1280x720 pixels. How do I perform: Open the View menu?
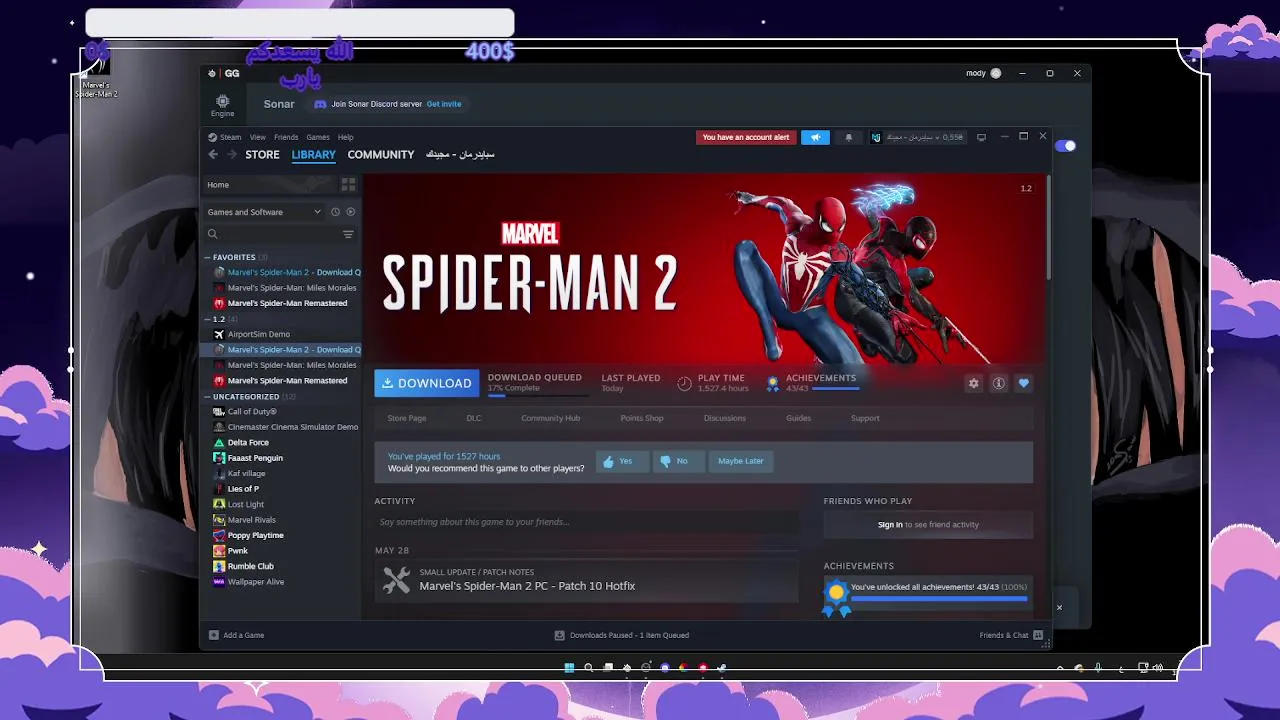tap(258, 137)
